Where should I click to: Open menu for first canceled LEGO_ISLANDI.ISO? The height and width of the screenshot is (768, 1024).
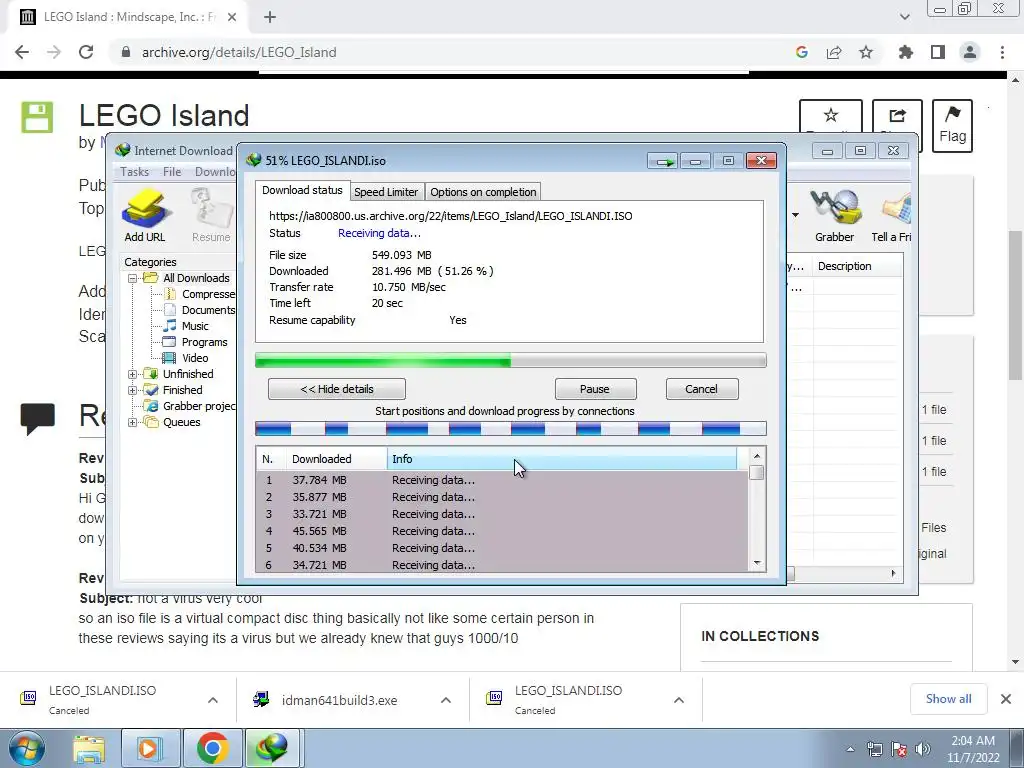click(213, 700)
